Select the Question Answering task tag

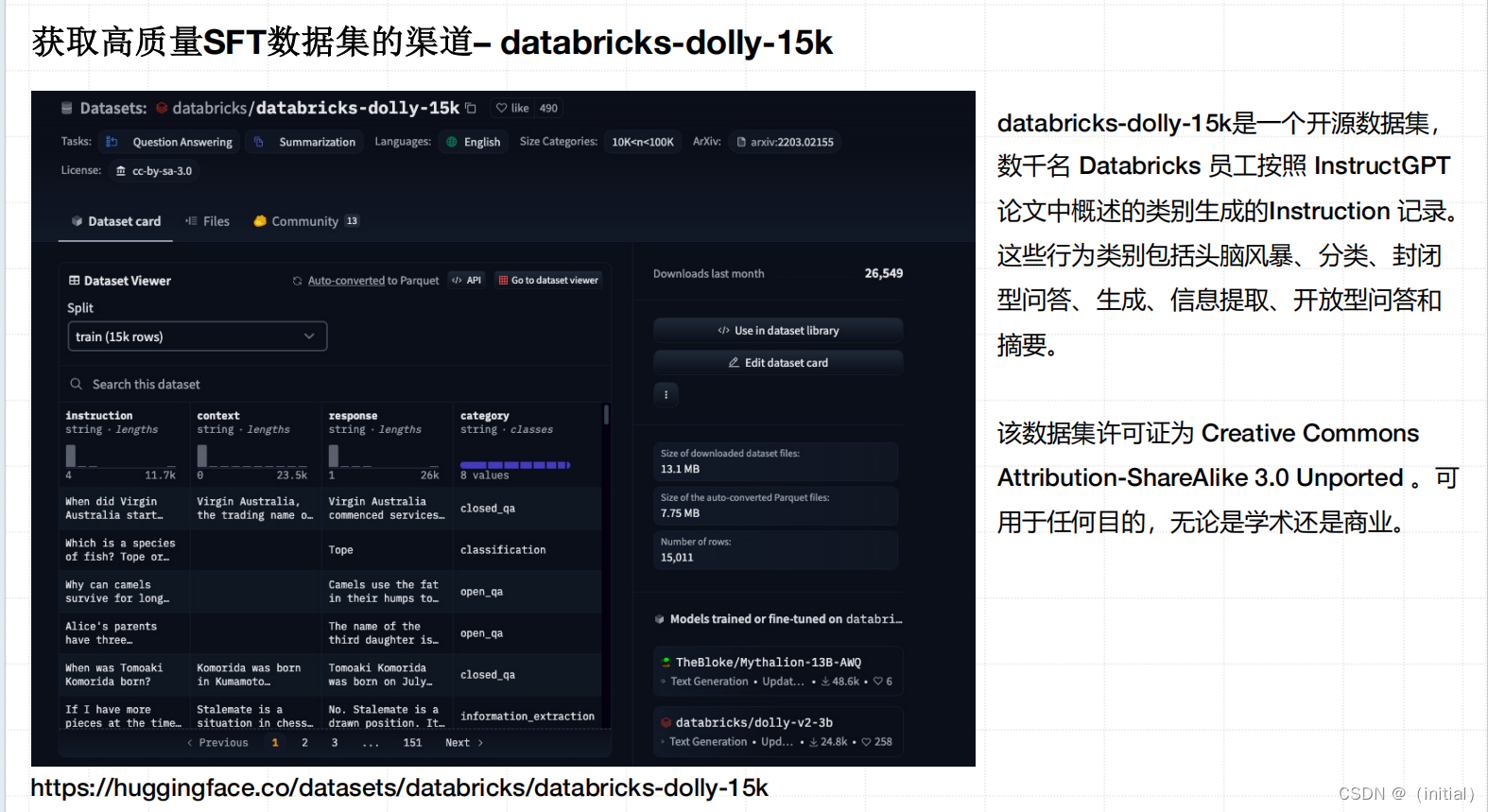point(170,142)
